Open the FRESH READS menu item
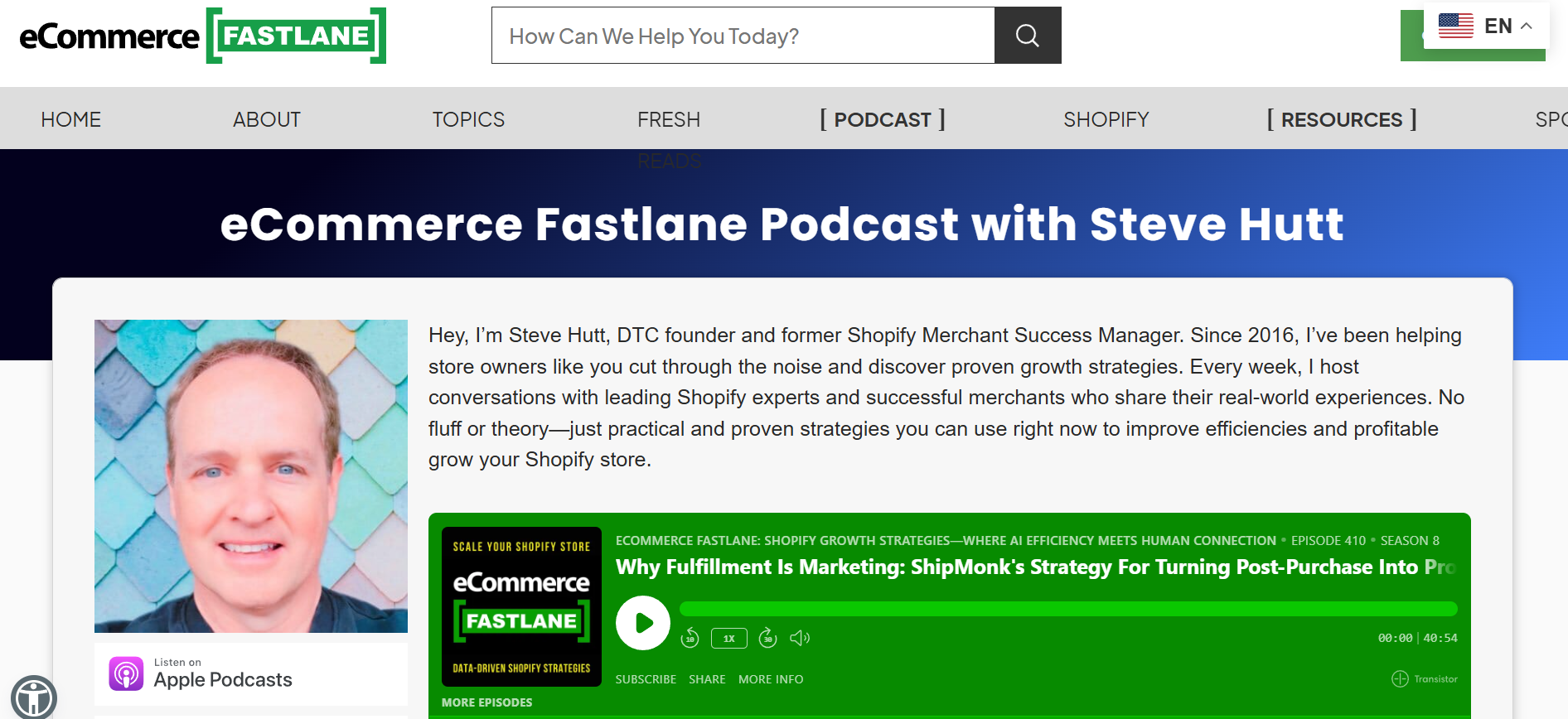The width and height of the screenshot is (1568, 719). pos(669,139)
